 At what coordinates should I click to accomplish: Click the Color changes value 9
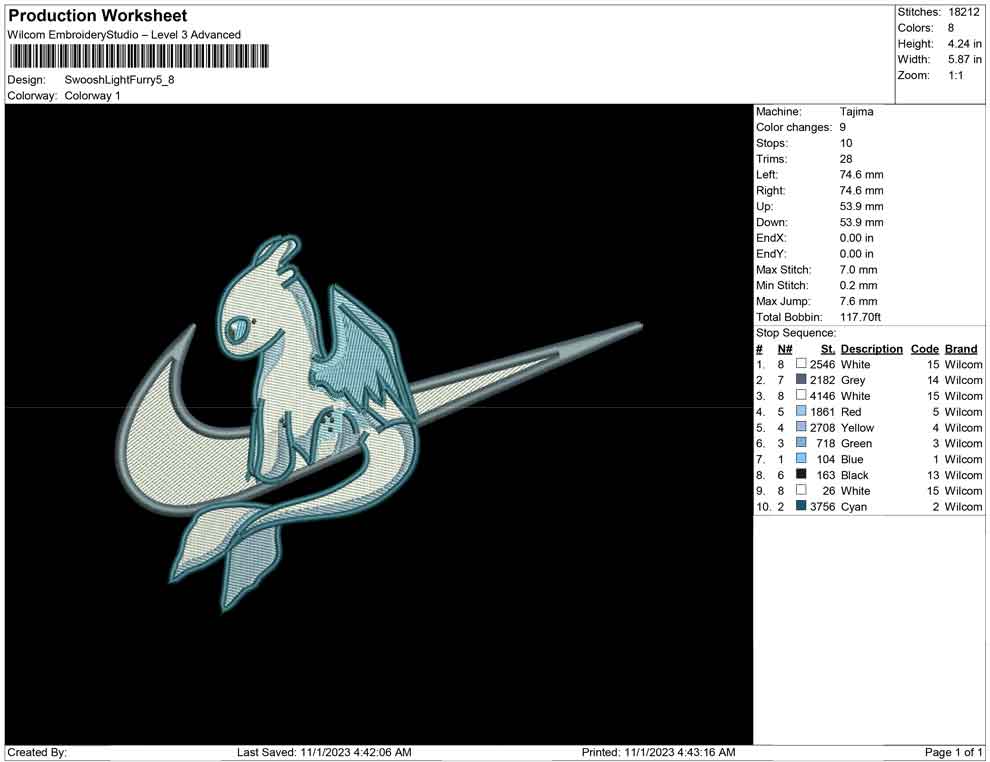click(843, 128)
